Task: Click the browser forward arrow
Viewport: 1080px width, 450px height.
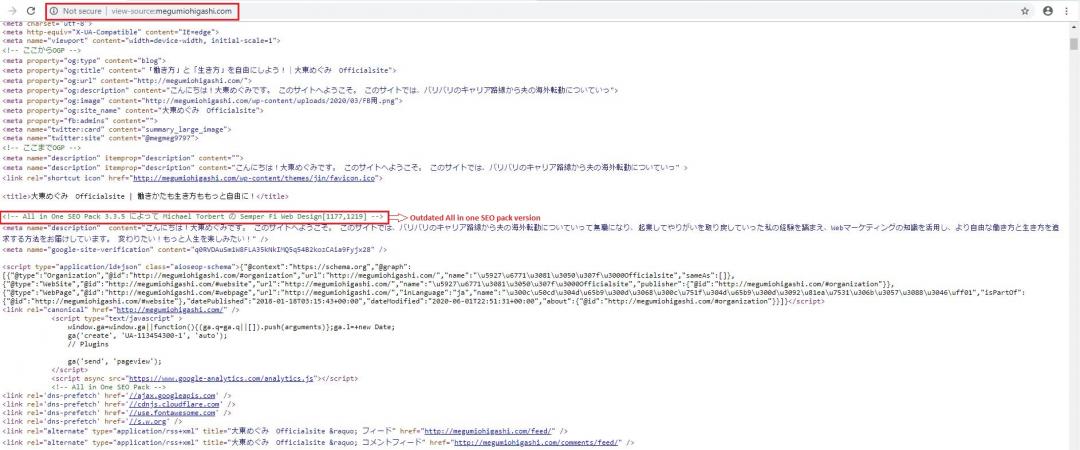Action: 12,10
